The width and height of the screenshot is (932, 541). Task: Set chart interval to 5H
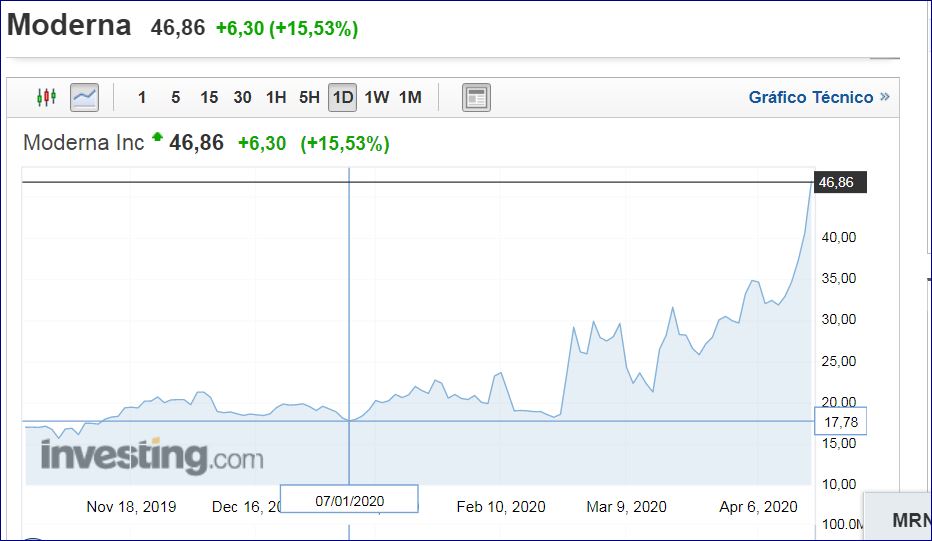point(309,98)
